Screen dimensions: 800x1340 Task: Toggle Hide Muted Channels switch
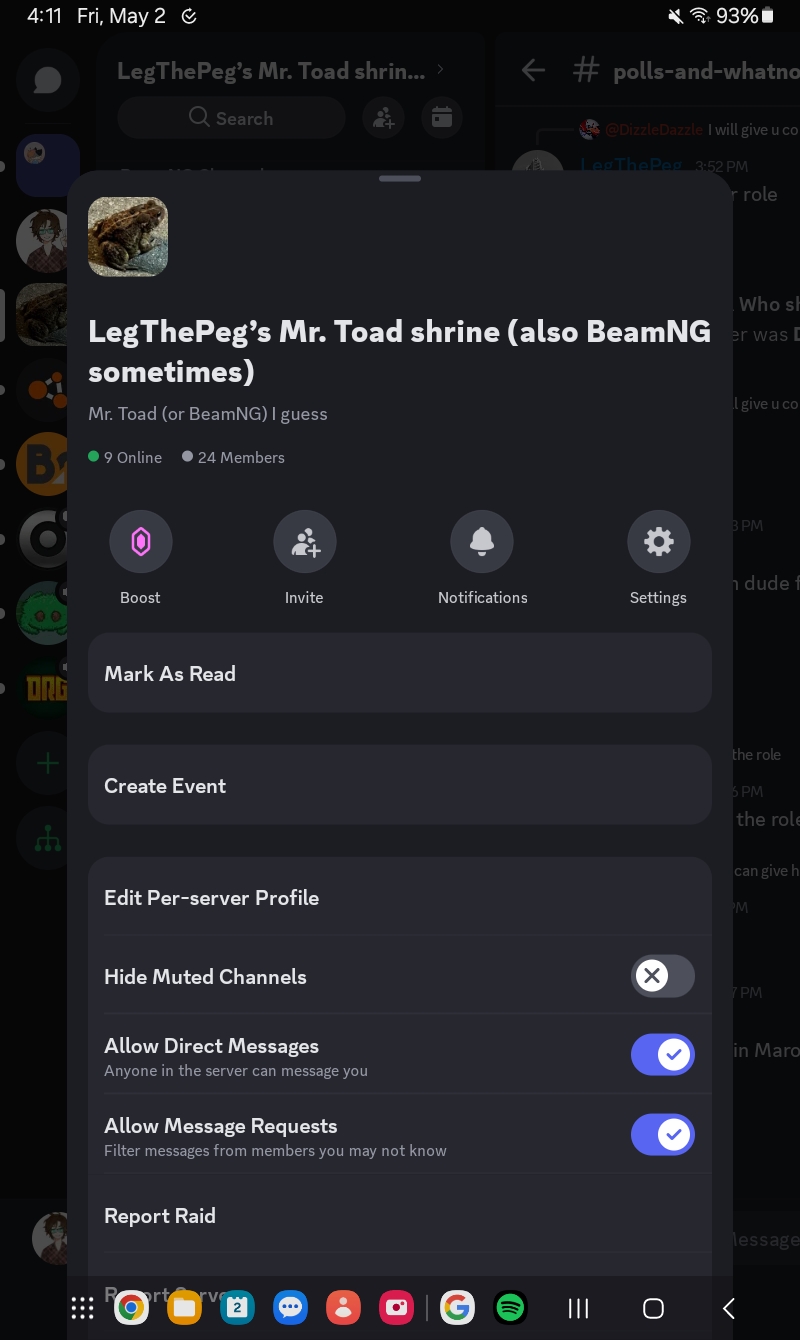pos(662,976)
